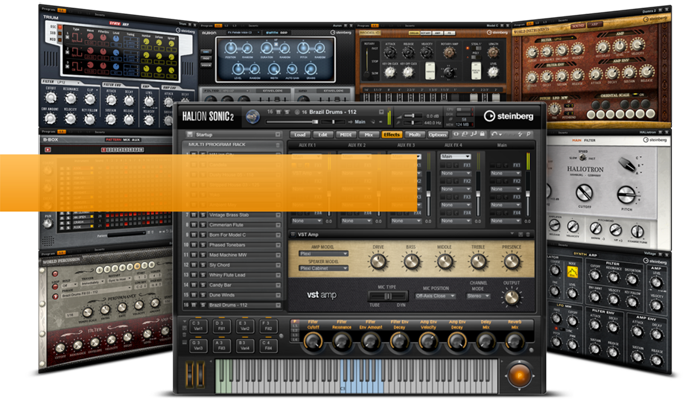Screen dimensions: 700x400
Task: Open bottom None dropdown in AUX FX 1 column
Action: coord(306,221)
